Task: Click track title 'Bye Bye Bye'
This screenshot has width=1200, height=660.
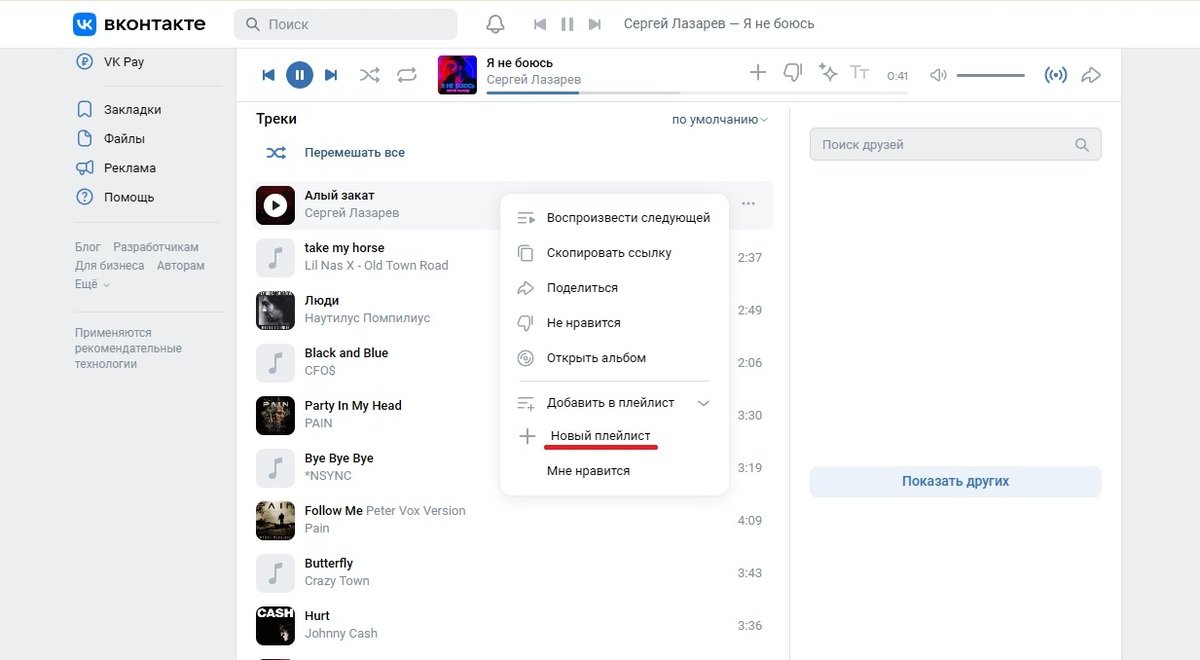Action: point(339,458)
